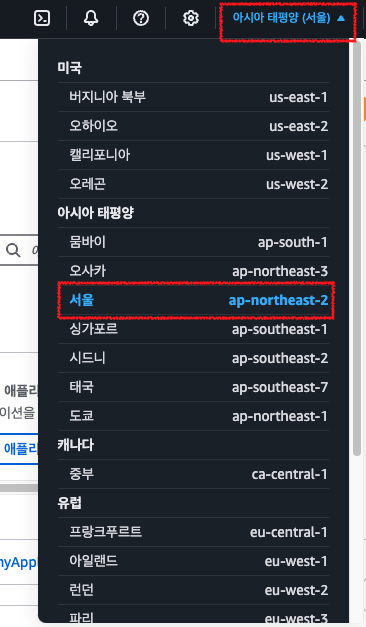Select region 아일랜드 eu-west-1
Viewport: 366px width, 627px height.
point(193,561)
